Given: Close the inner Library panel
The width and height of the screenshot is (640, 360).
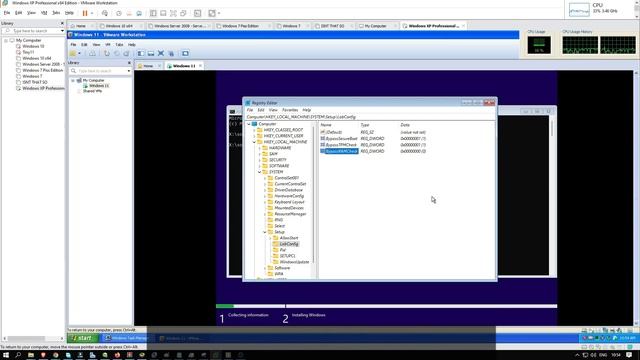Looking at the screenshot, I should point(129,63).
